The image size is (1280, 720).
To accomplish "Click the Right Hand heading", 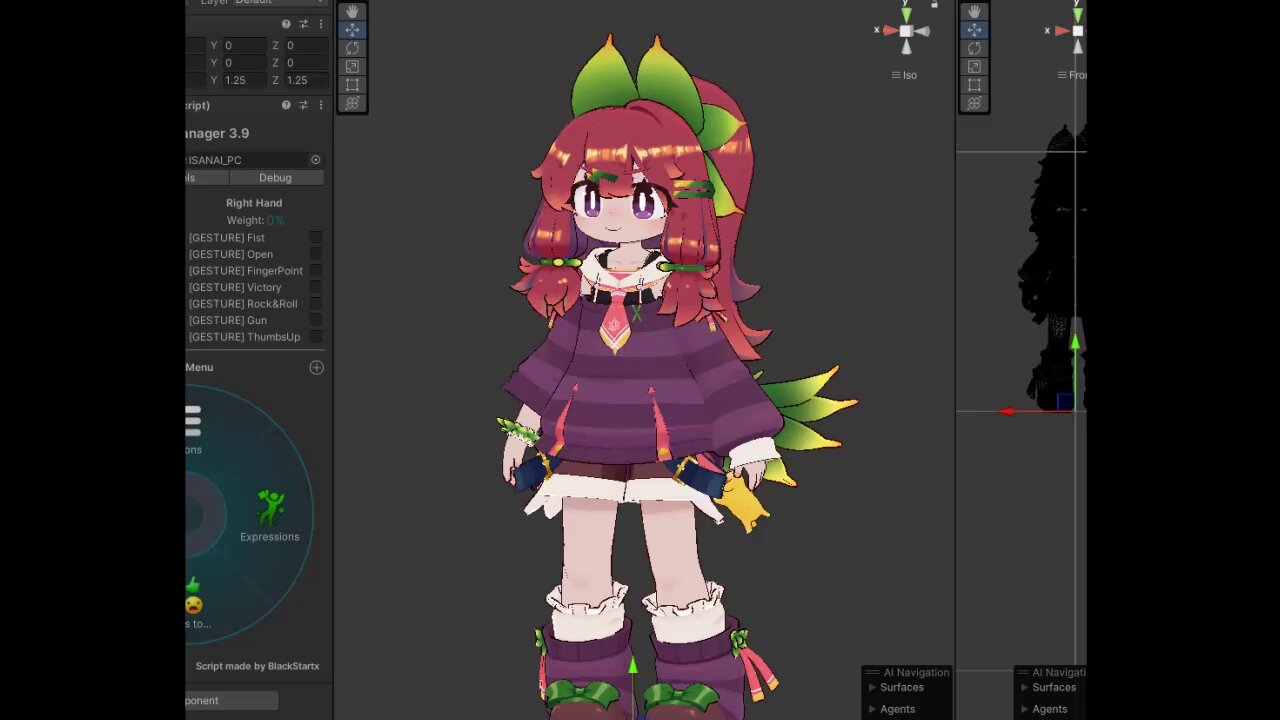I will tap(254, 203).
